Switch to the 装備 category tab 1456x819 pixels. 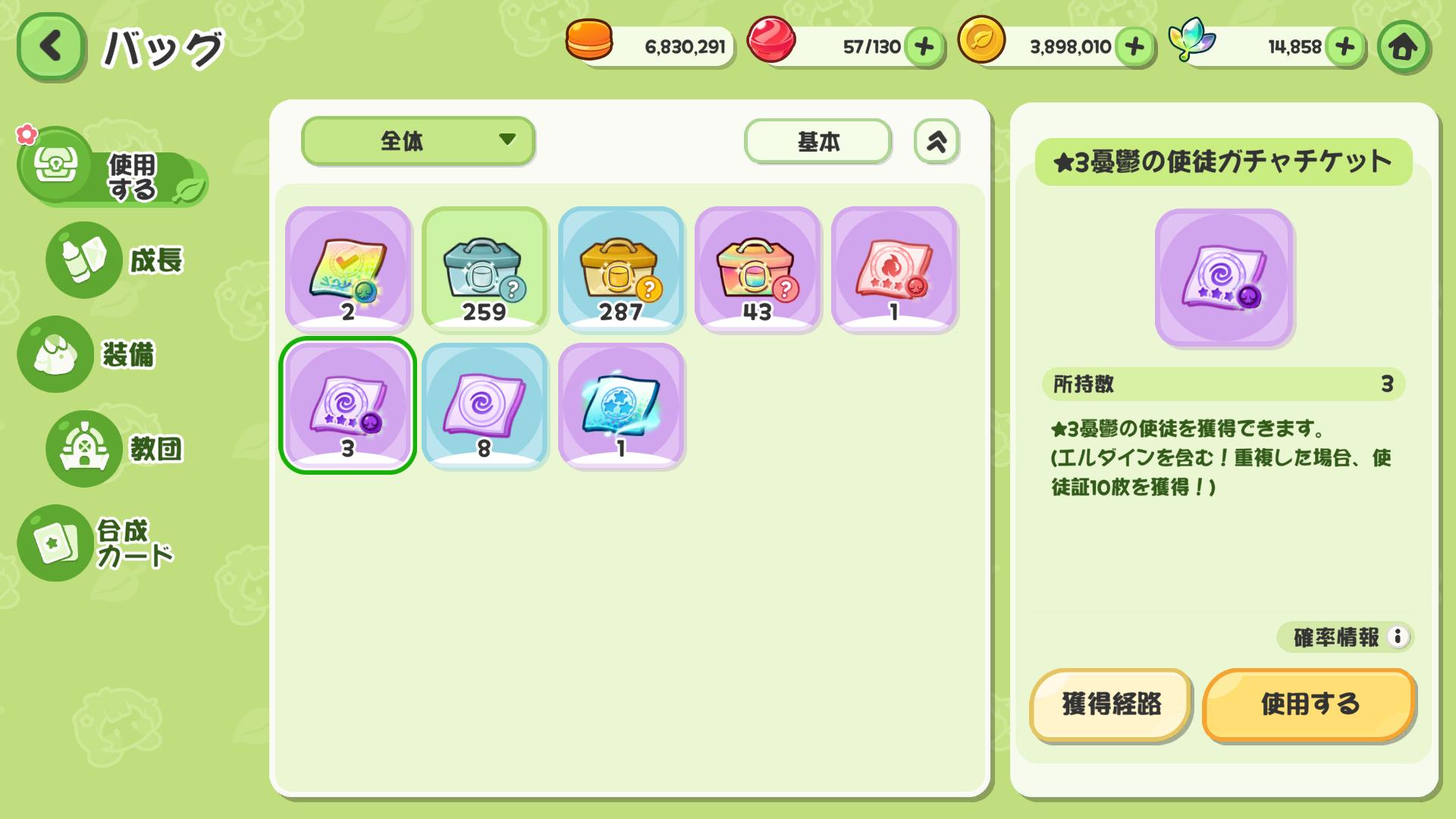[89, 354]
